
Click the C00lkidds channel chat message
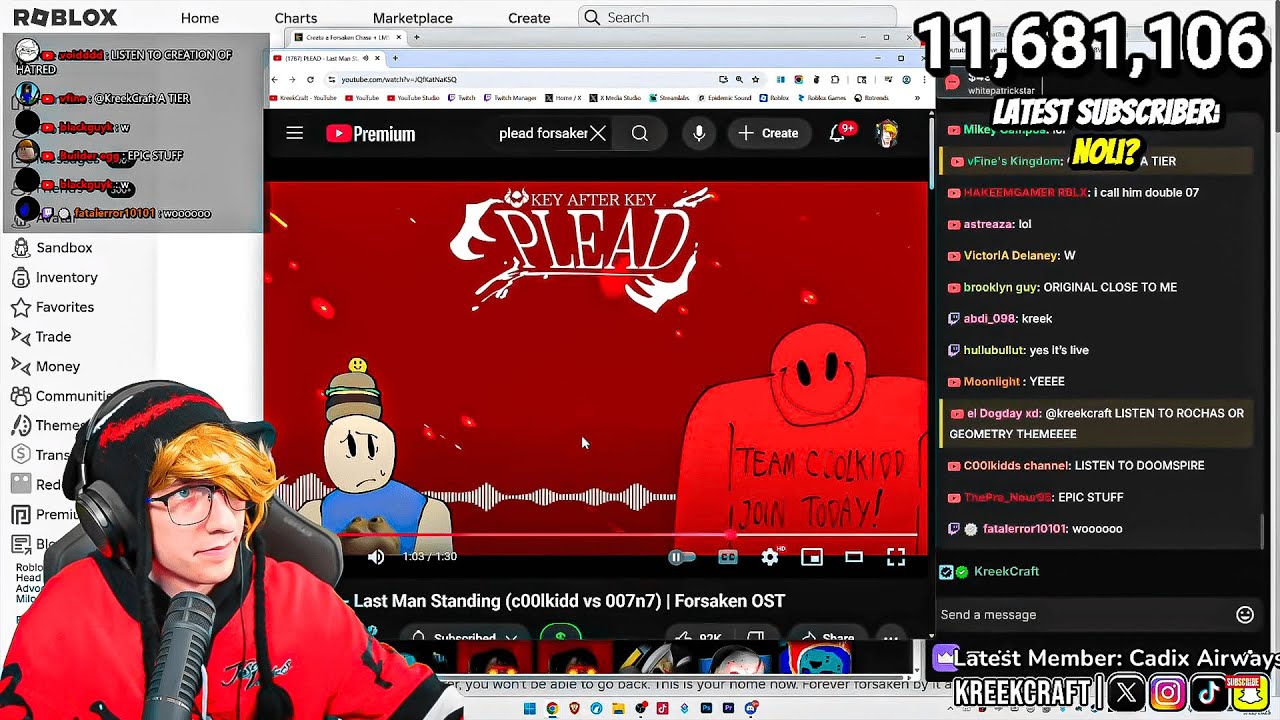click(1076, 466)
